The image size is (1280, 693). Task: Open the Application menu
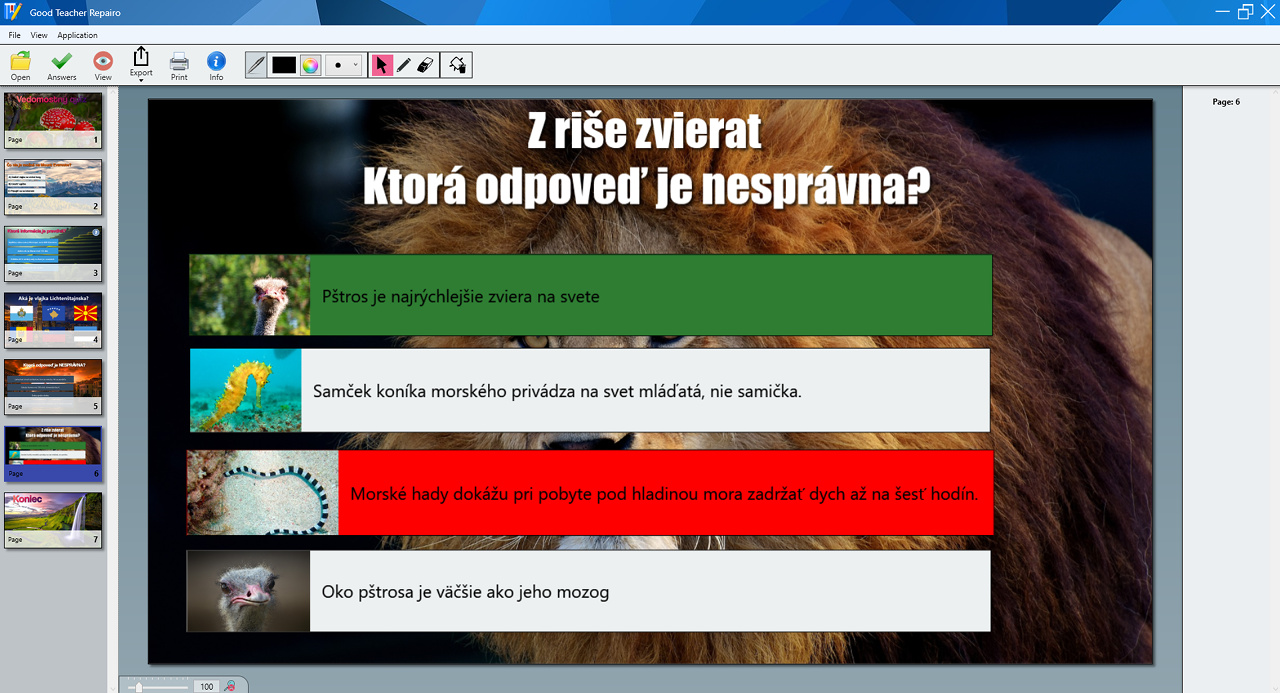(77, 34)
